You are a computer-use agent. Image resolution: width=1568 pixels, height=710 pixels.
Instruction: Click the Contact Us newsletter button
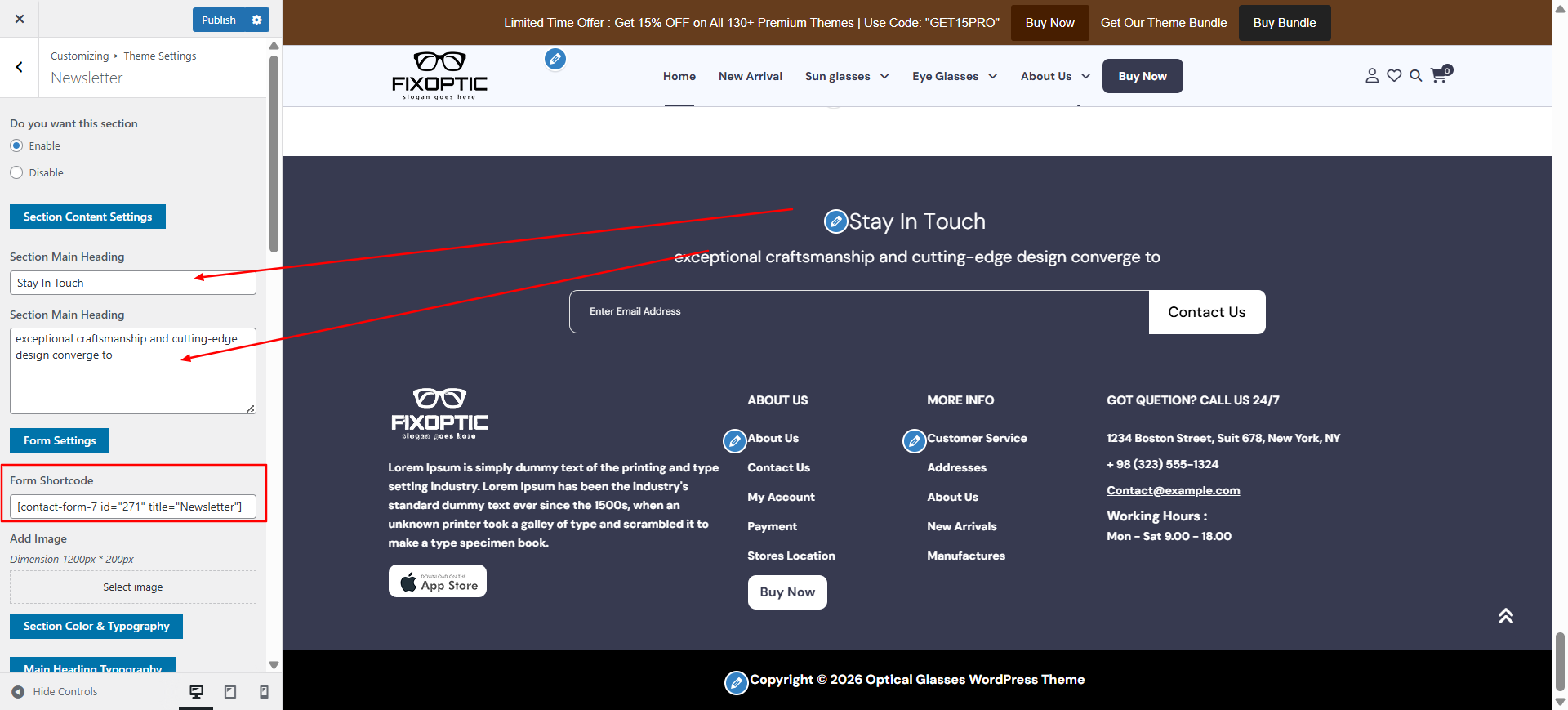pyautogui.click(x=1207, y=312)
